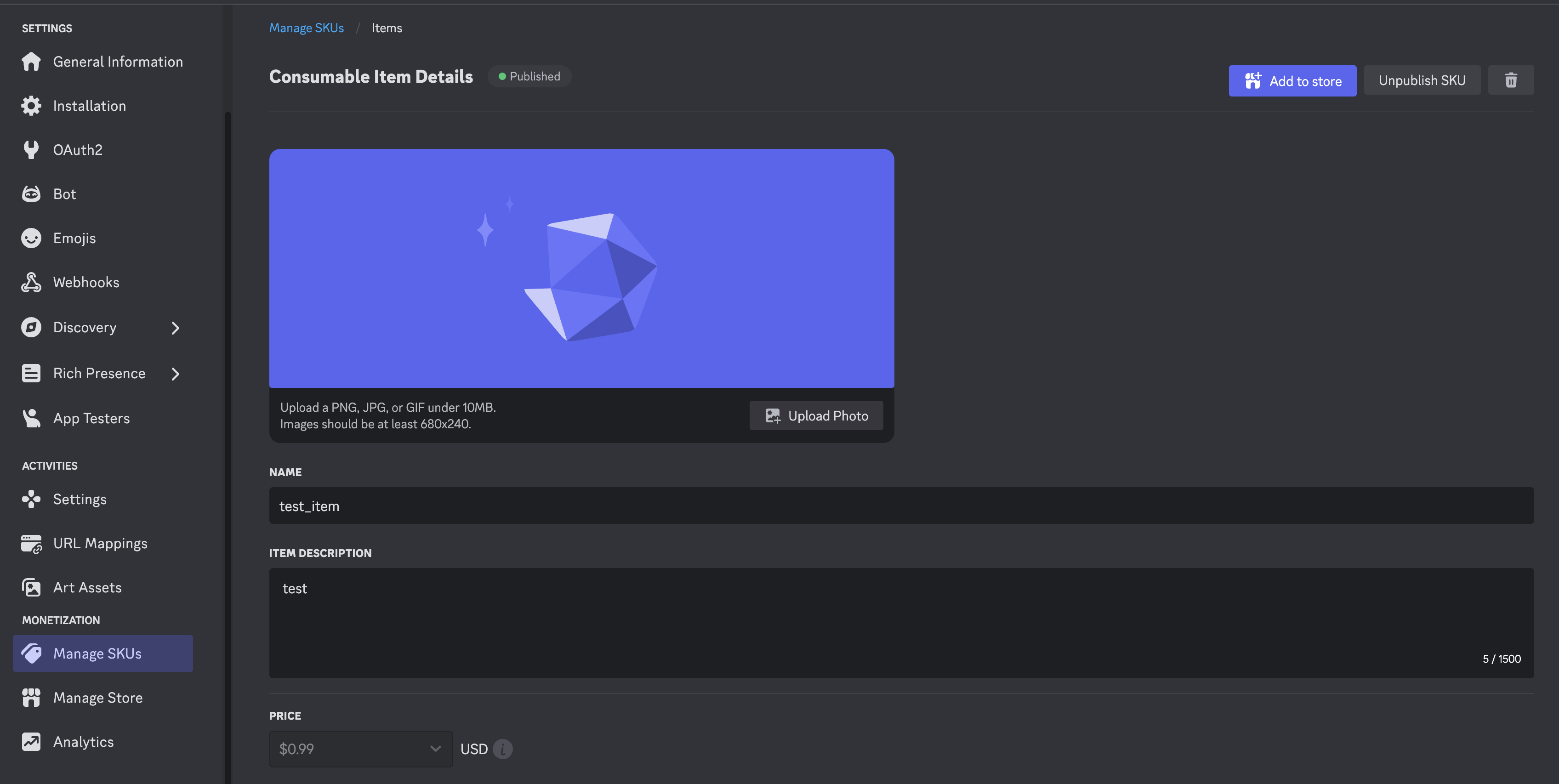Image resolution: width=1559 pixels, height=784 pixels.
Task: Click the App Testers icon
Action: click(x=31, y=418)
